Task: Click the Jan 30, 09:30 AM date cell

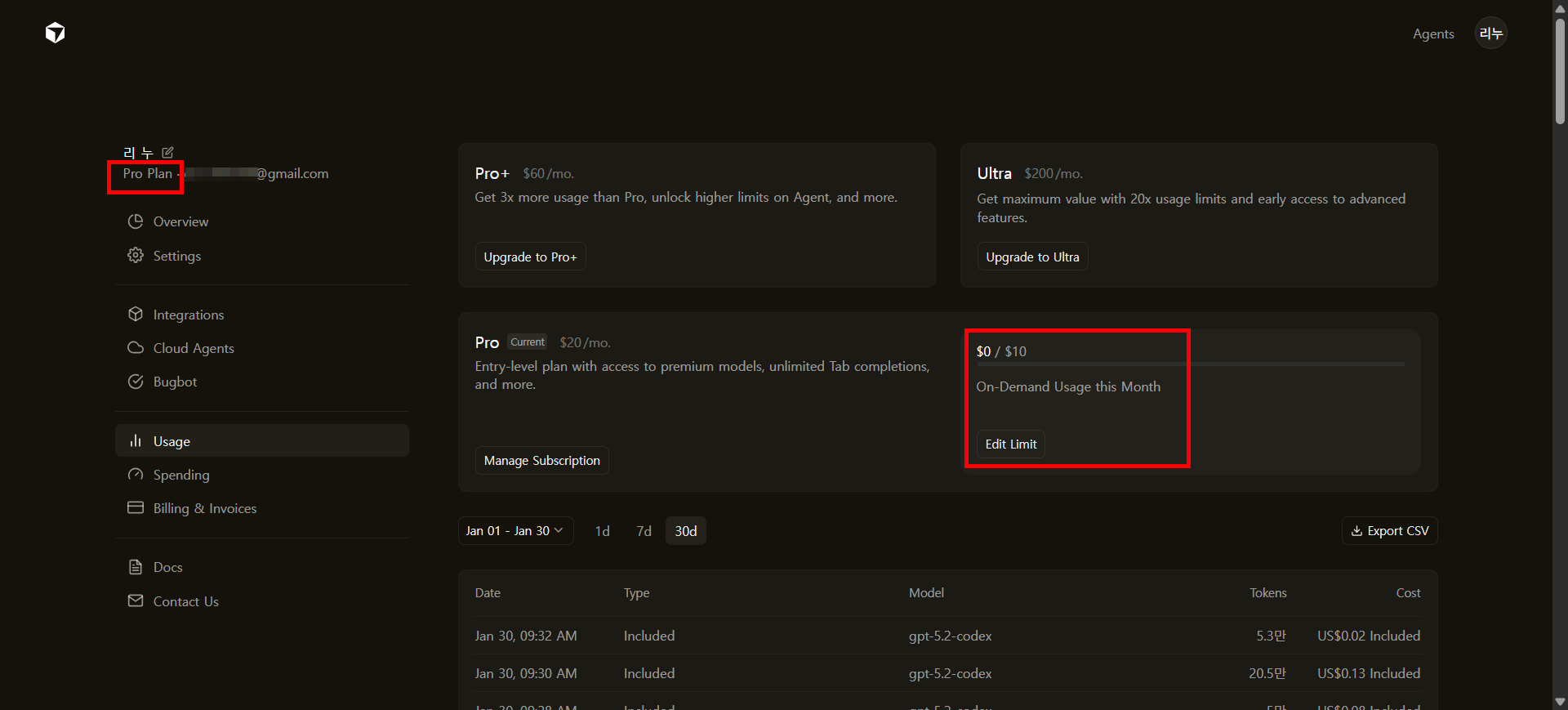Action: click(526, 673)
